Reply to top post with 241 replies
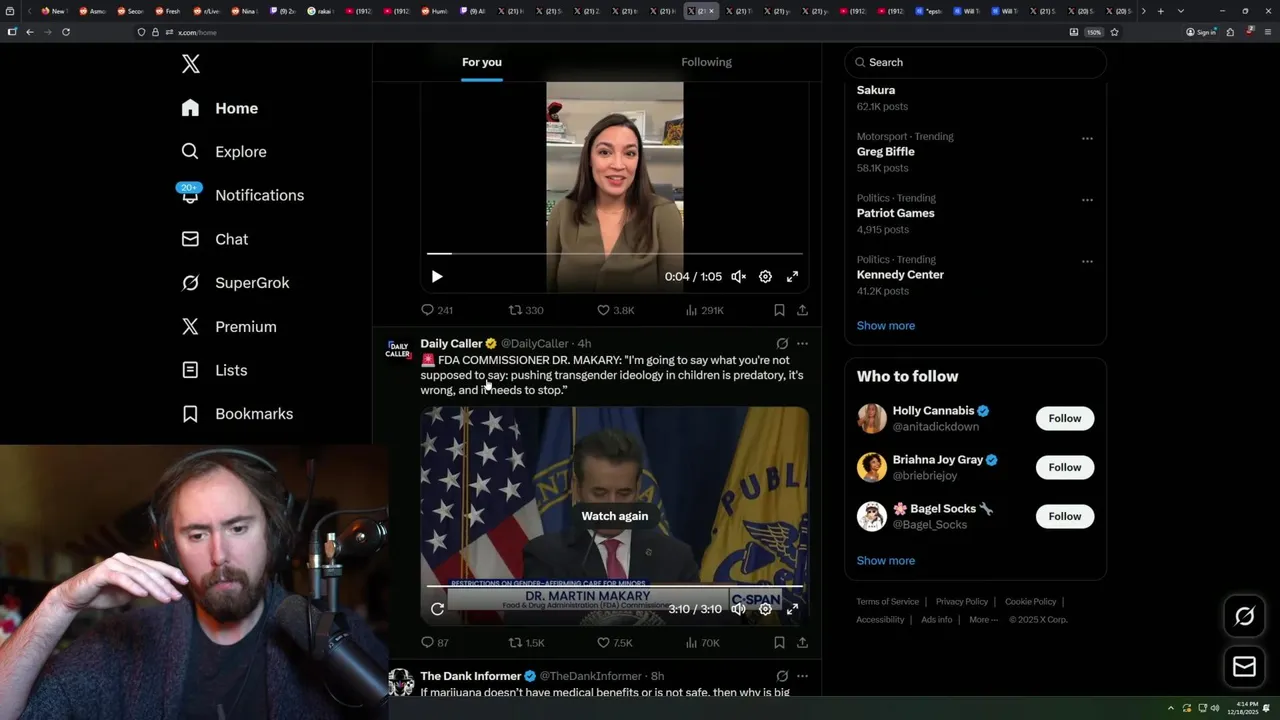Screen dimensions: 1280x720 437,310
